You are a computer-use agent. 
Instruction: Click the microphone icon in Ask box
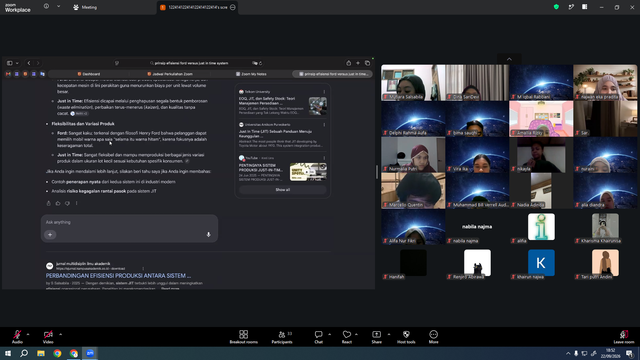pyautogui.click(x=208, y=235)
